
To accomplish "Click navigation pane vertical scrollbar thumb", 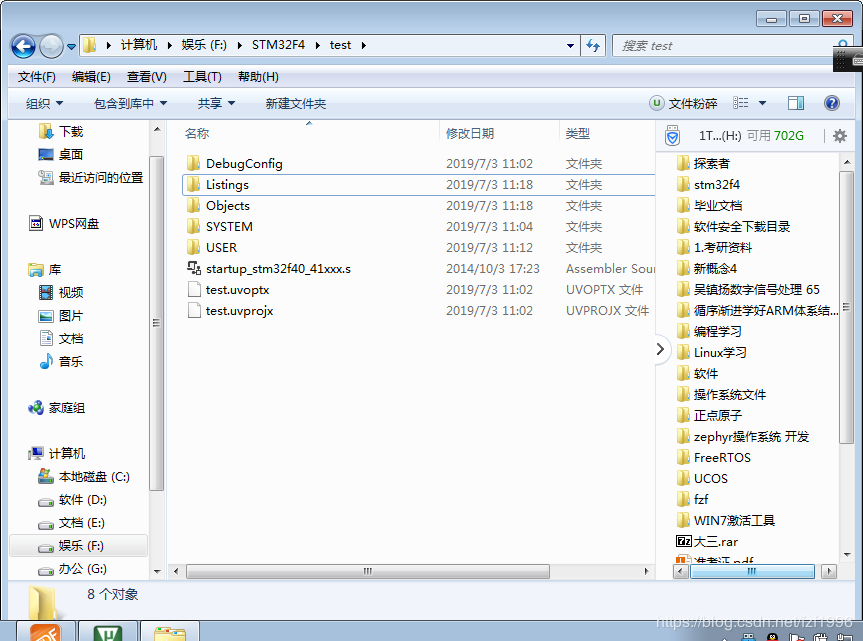I will click(156, 323).
